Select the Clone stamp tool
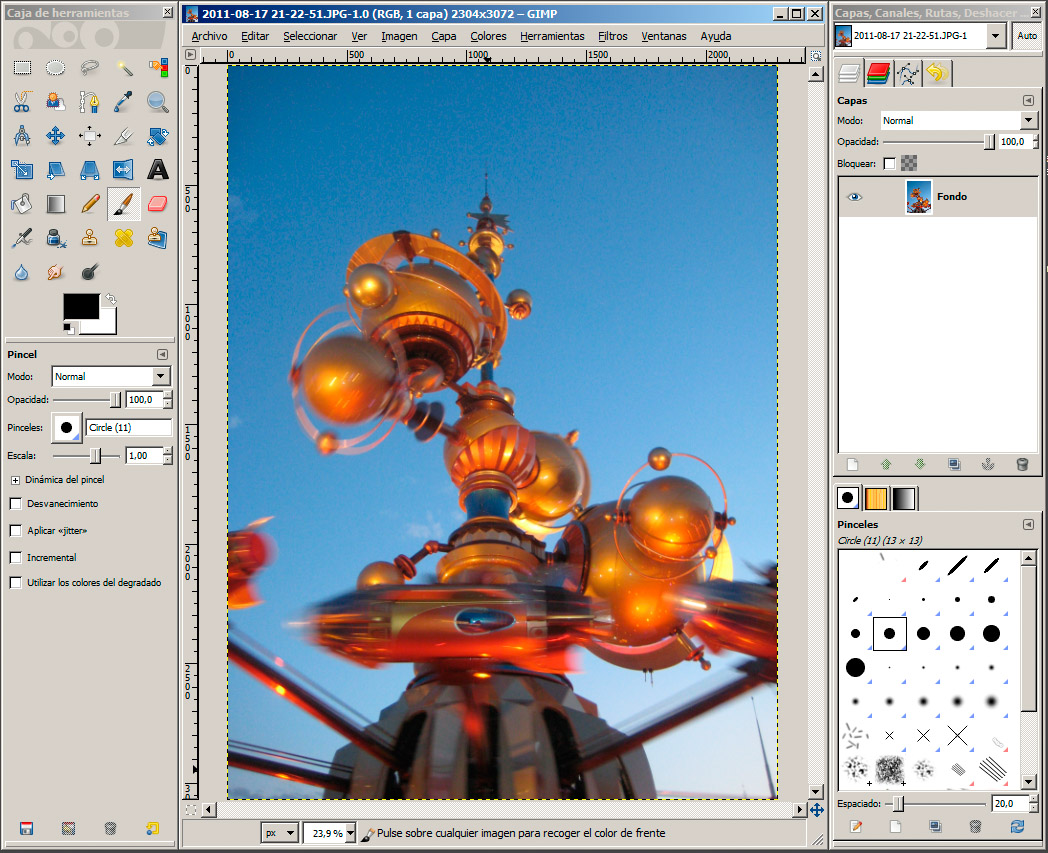Viewport: 1048px width, 853px height. click(90, 238)
